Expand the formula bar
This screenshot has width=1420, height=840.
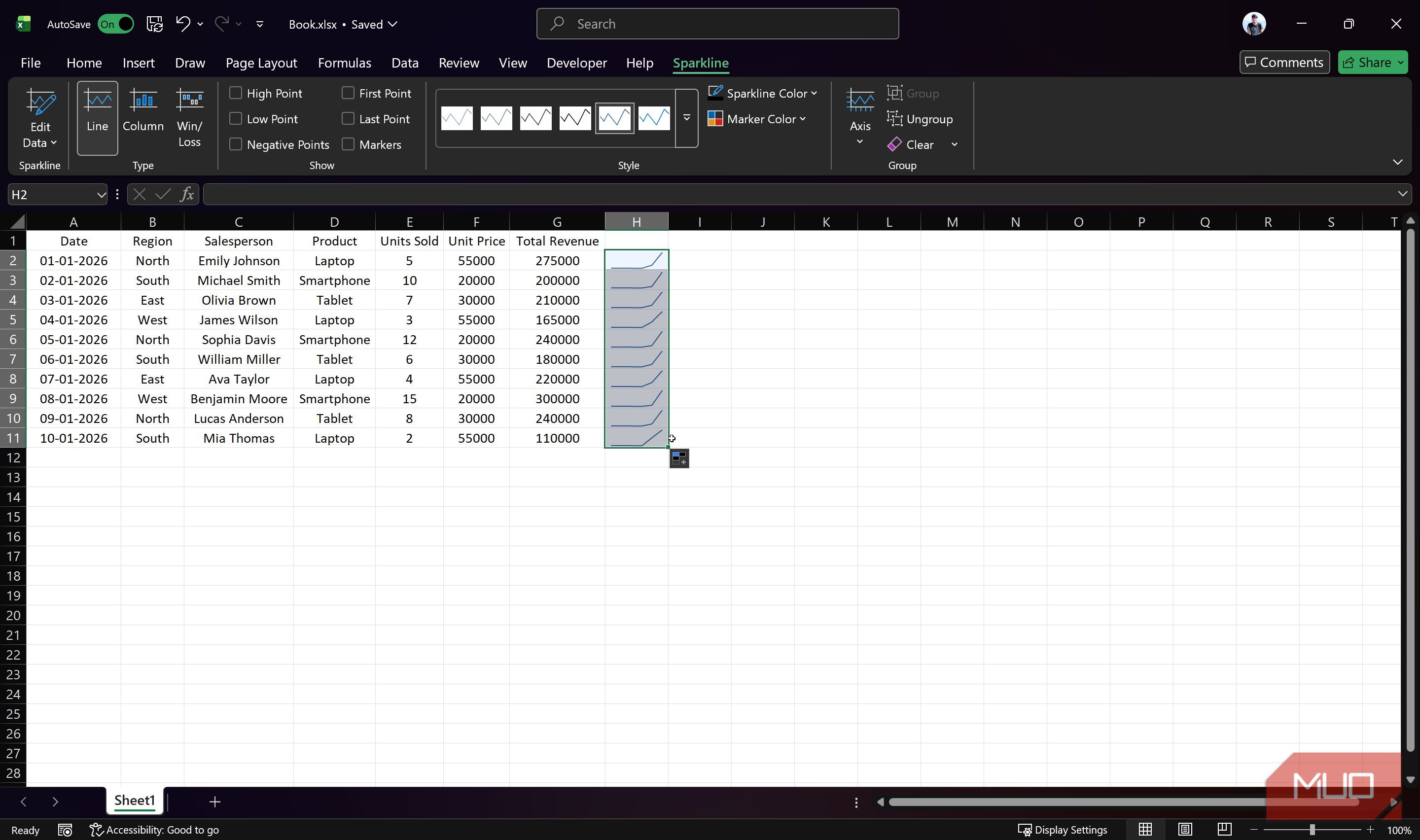1402,194
